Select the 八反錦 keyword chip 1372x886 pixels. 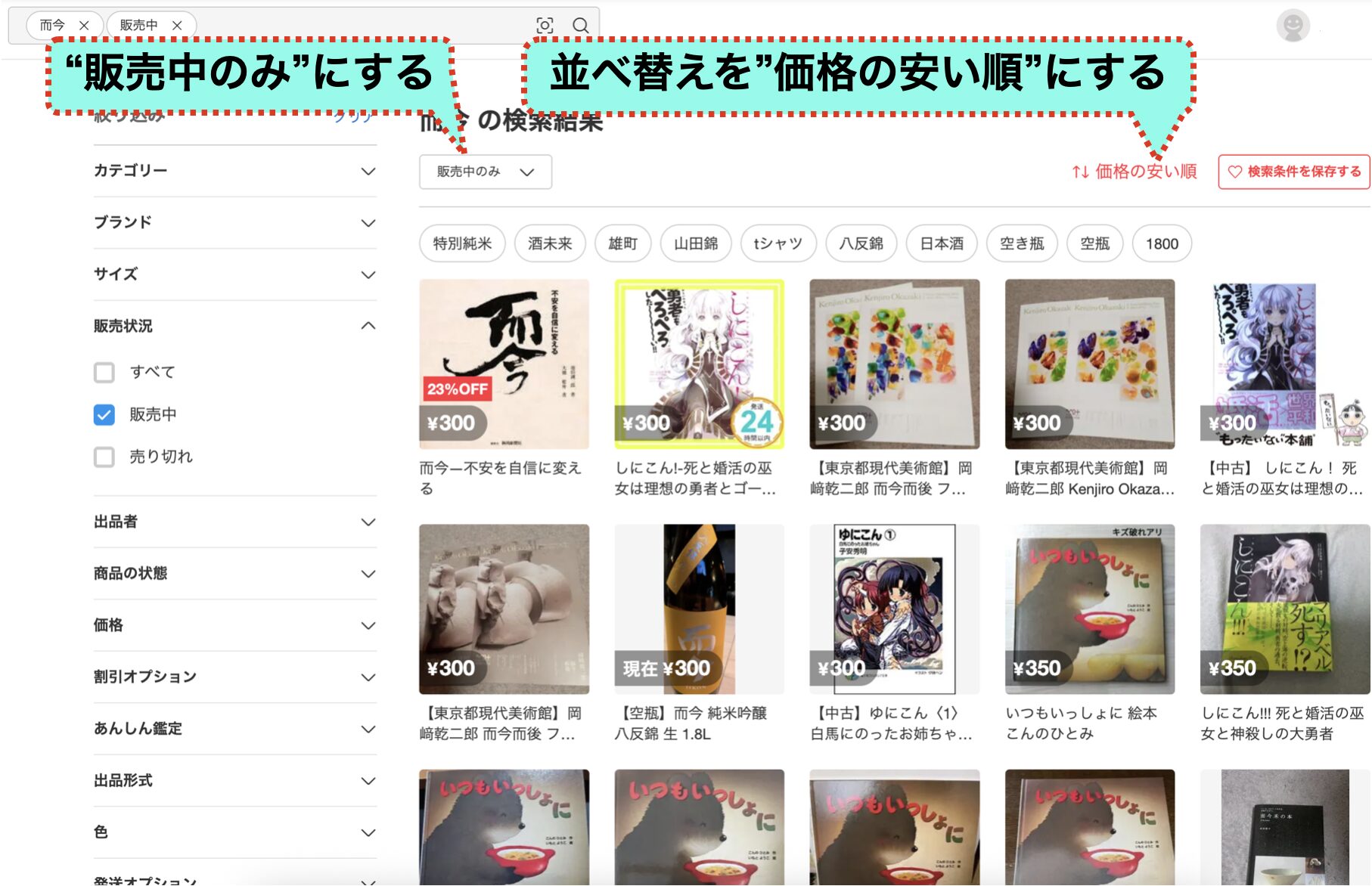(x=861, y=243)
